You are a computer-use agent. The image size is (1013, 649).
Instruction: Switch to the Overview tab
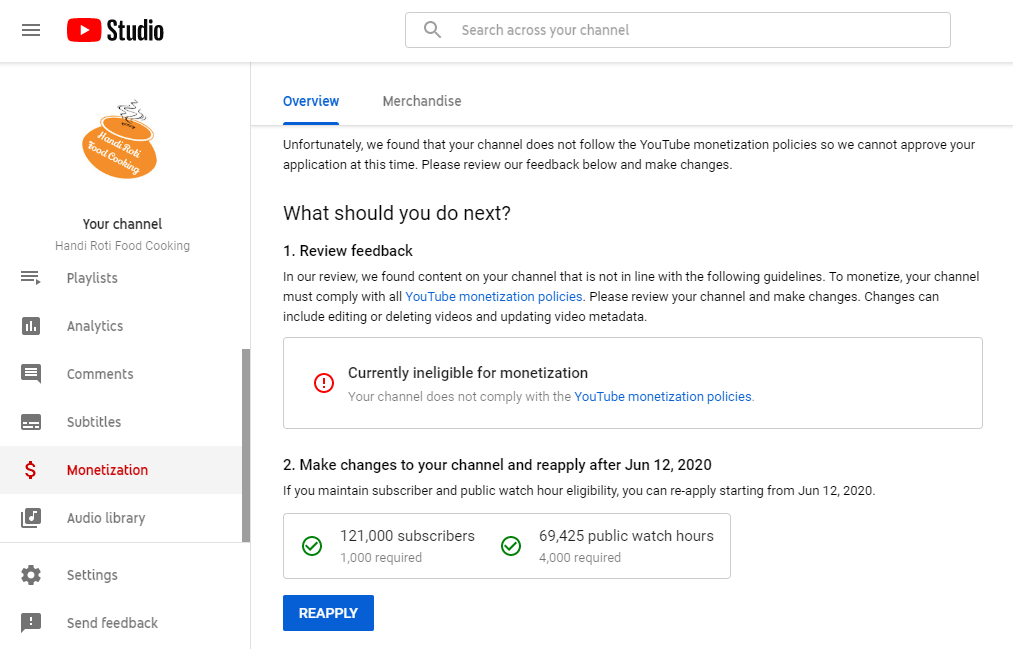pos(311,101)
